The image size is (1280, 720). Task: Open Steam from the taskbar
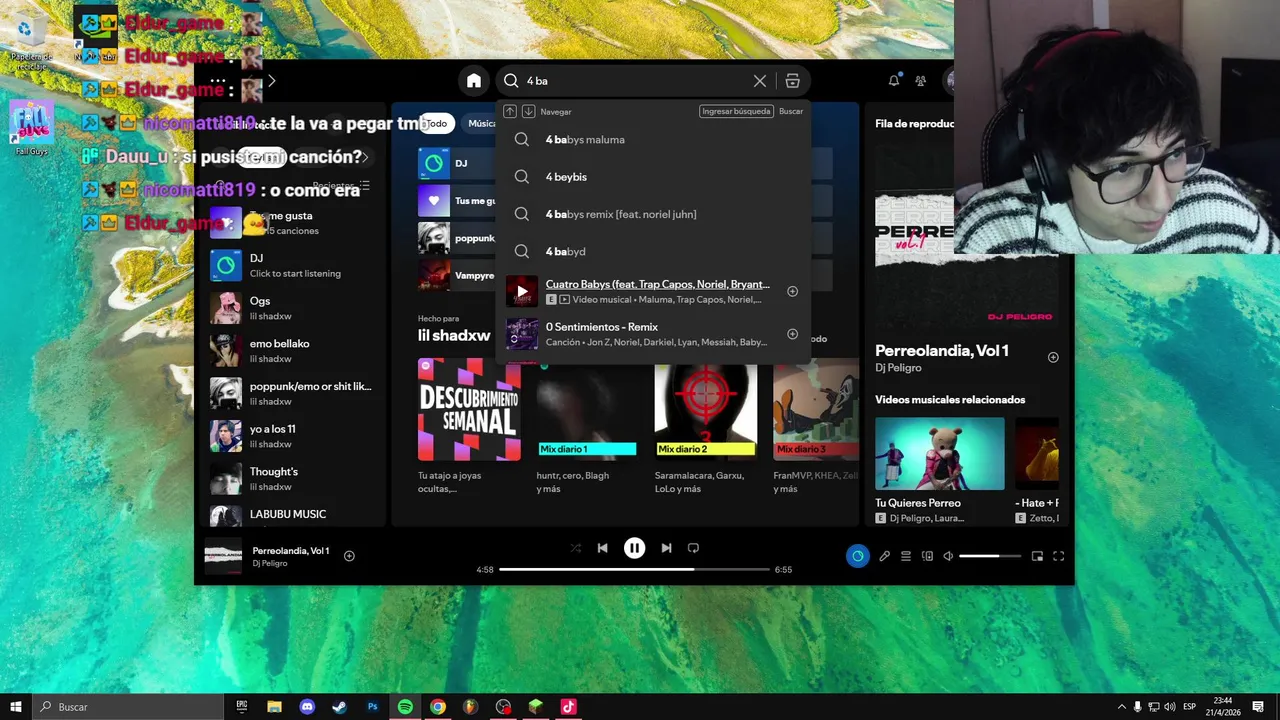point(339,707)
